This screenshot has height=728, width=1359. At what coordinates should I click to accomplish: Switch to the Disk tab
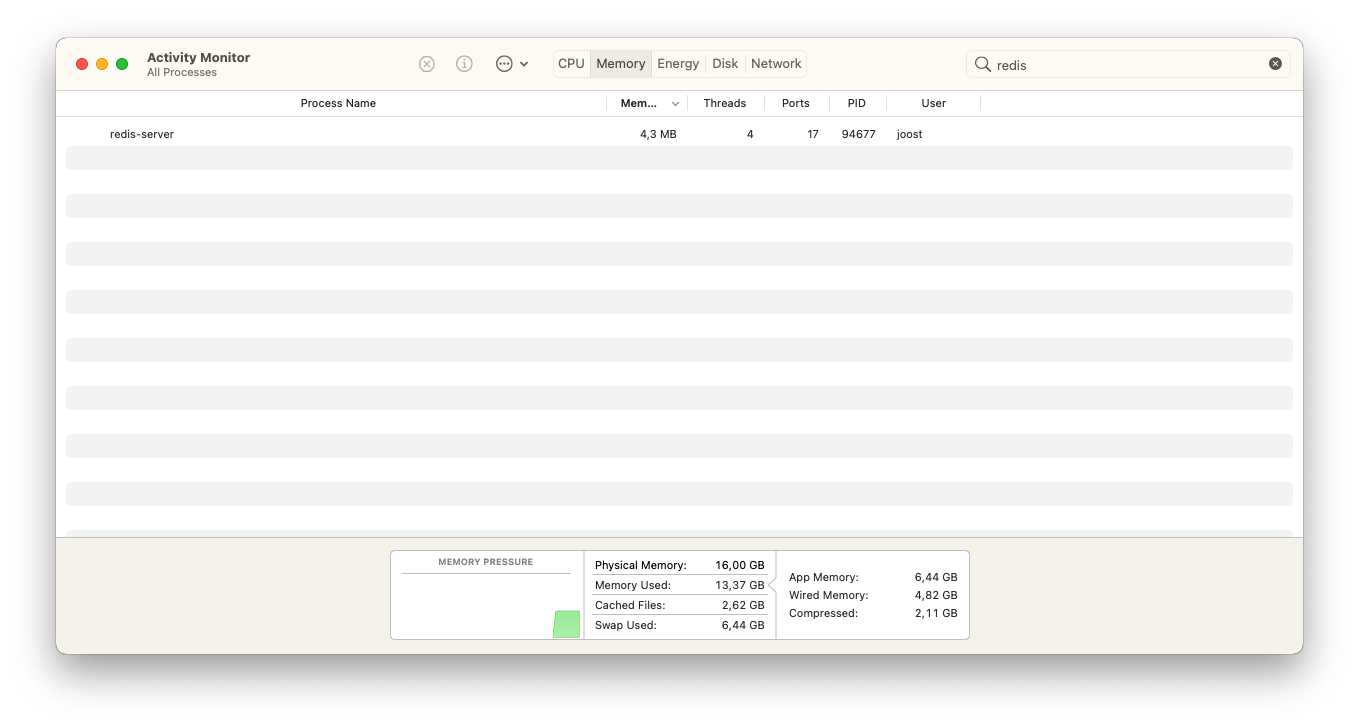point(725,64)
